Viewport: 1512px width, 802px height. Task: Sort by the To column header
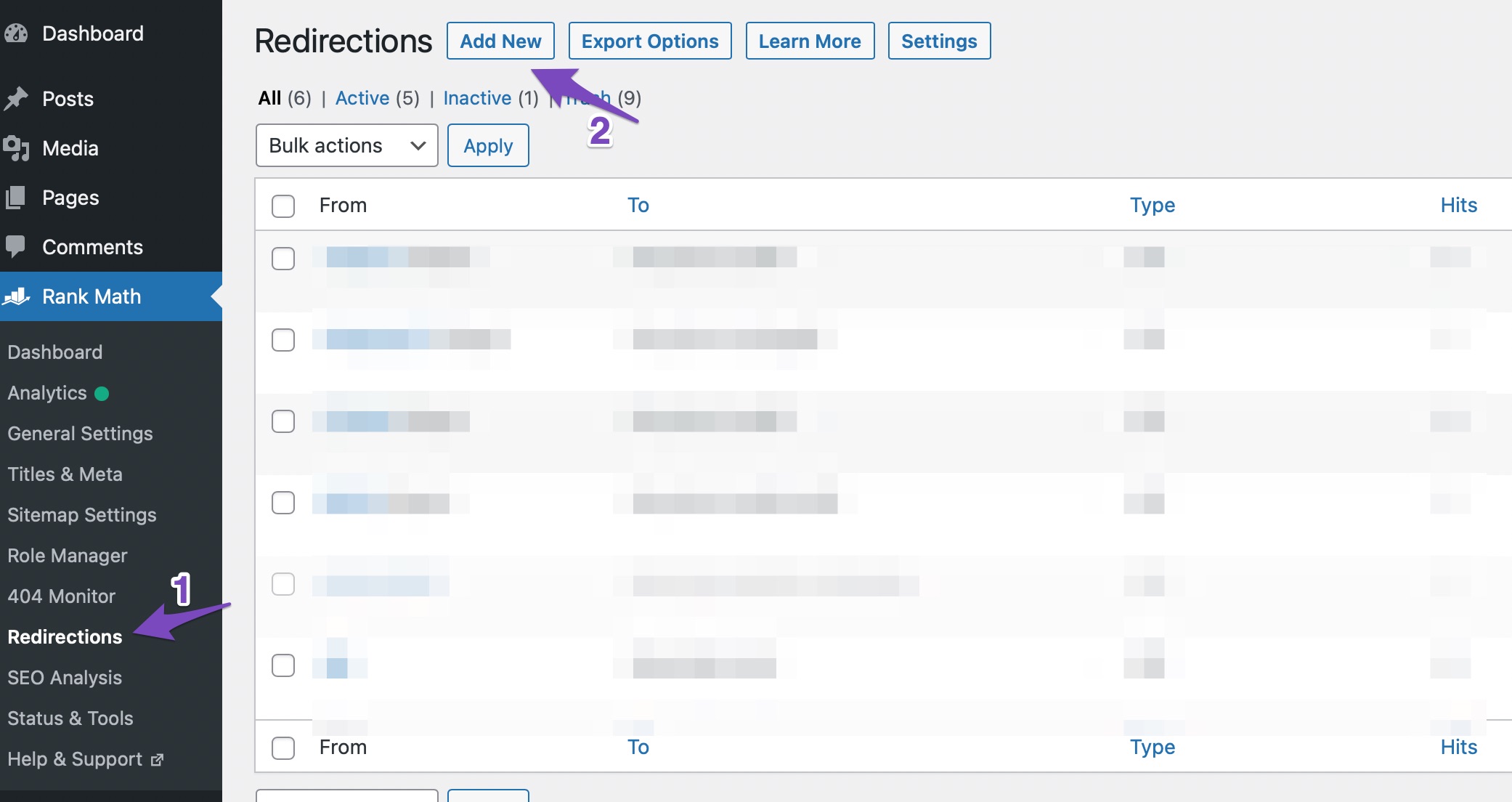click(x=638, y=206)
